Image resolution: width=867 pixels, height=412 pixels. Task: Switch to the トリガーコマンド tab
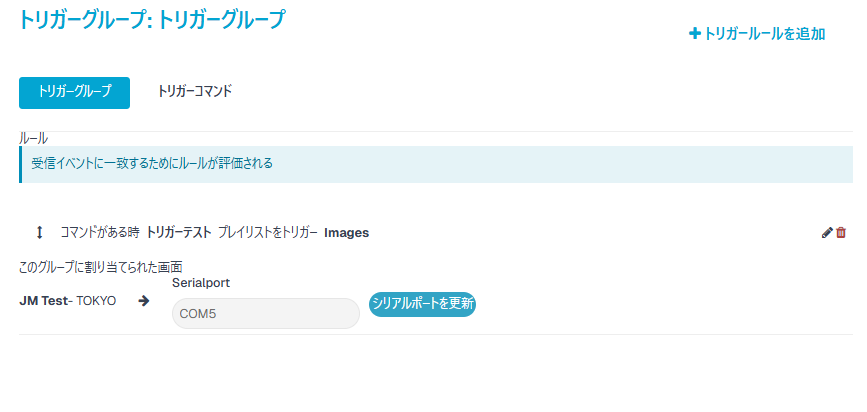pos(194,92)
